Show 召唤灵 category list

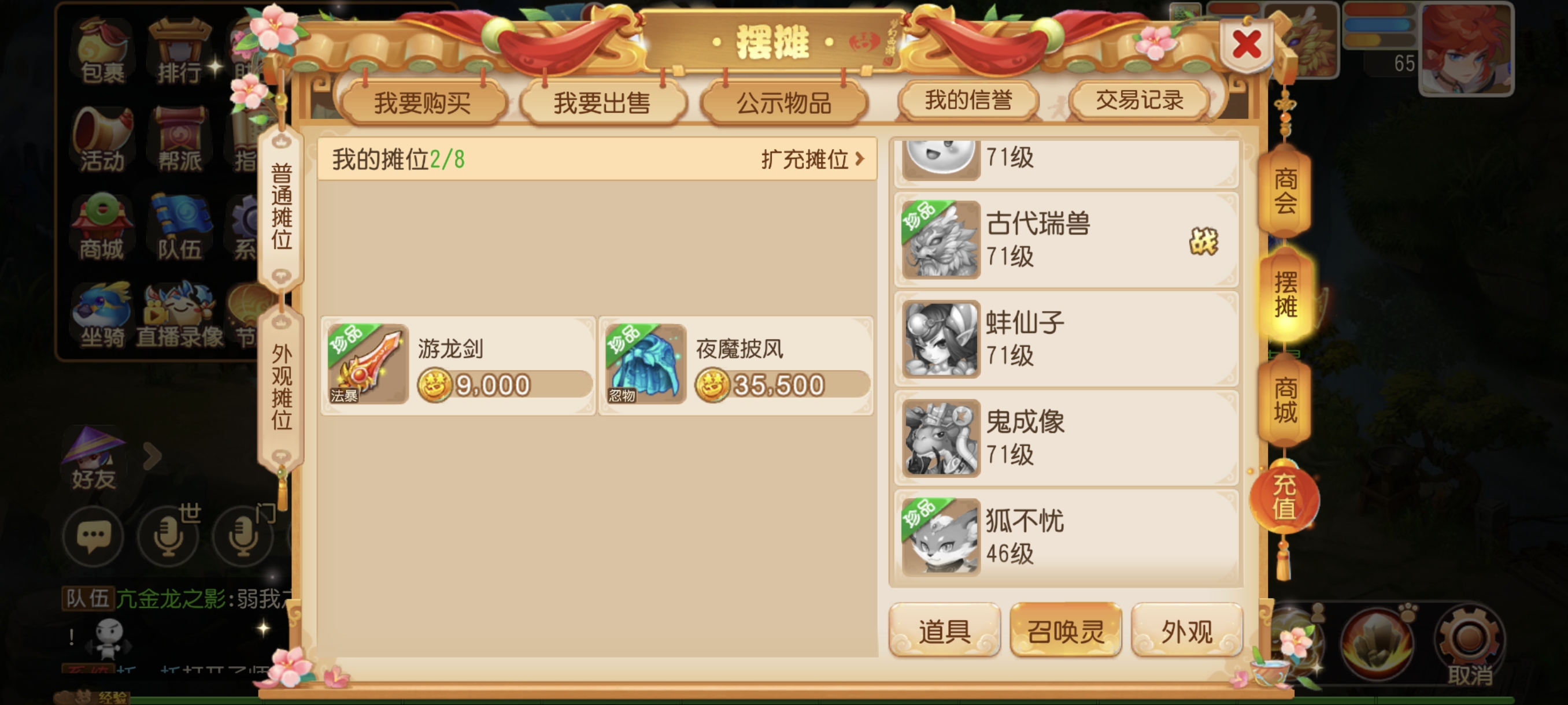[x=1065, y=631]
